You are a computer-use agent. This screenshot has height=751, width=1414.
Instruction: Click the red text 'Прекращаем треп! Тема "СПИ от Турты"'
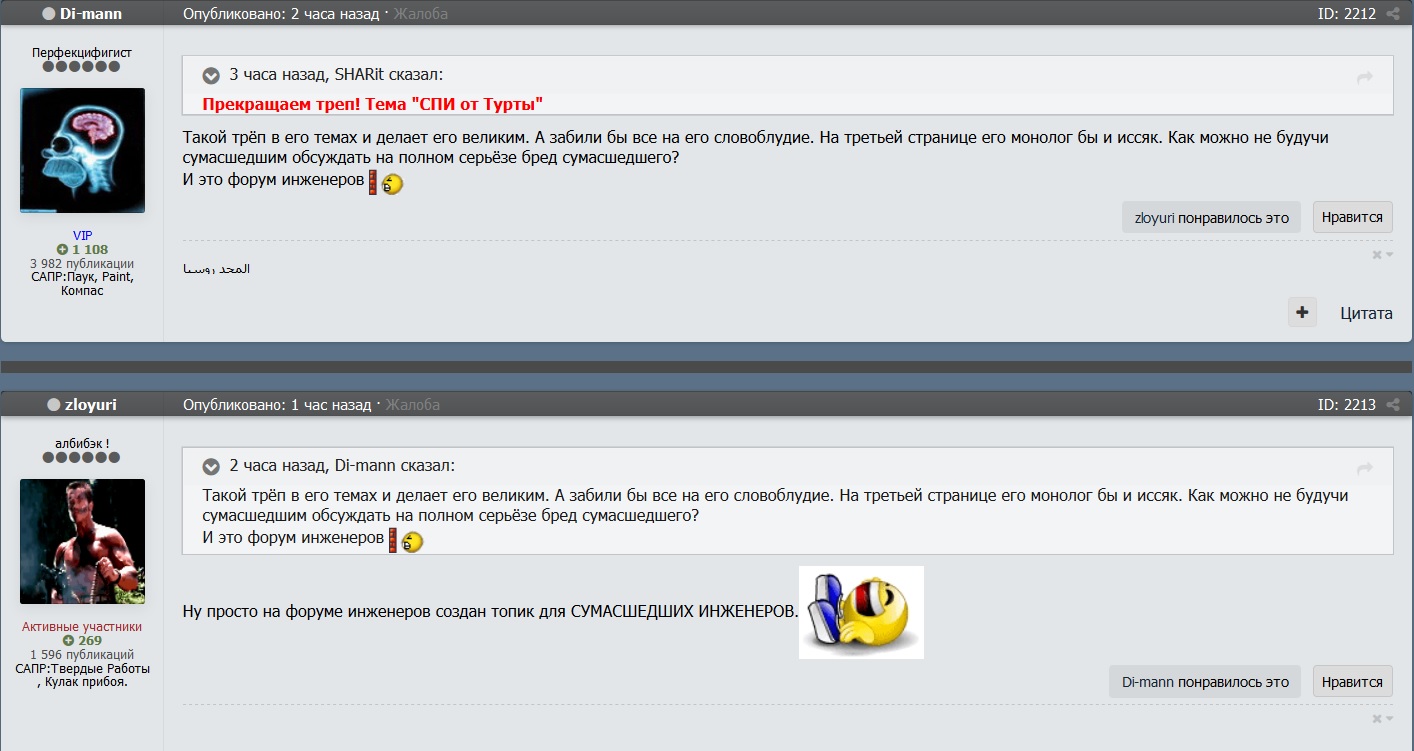pyautogui.click(x=372, y=104)
